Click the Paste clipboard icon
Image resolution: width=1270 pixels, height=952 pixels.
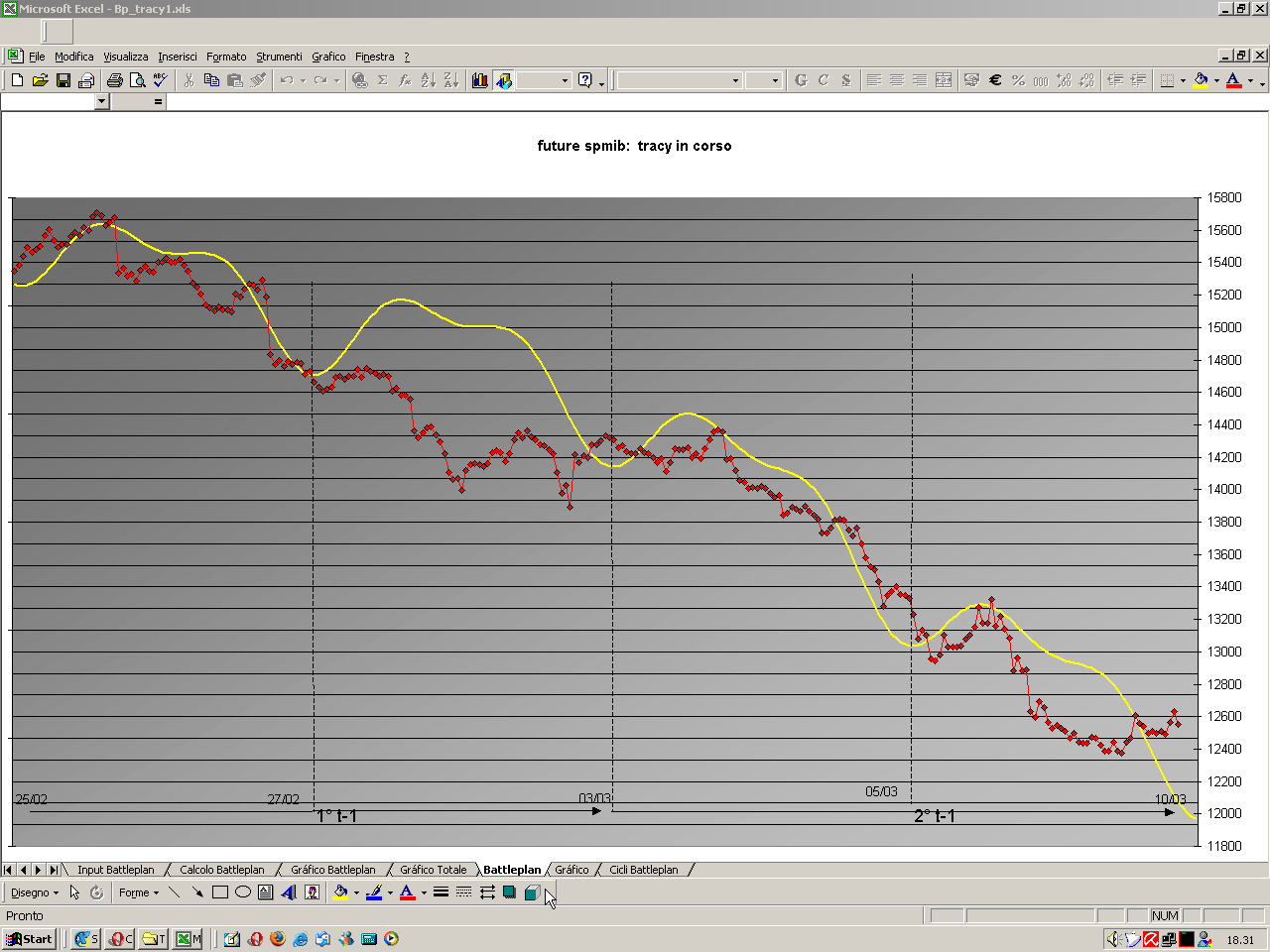[x=234, y=80]
